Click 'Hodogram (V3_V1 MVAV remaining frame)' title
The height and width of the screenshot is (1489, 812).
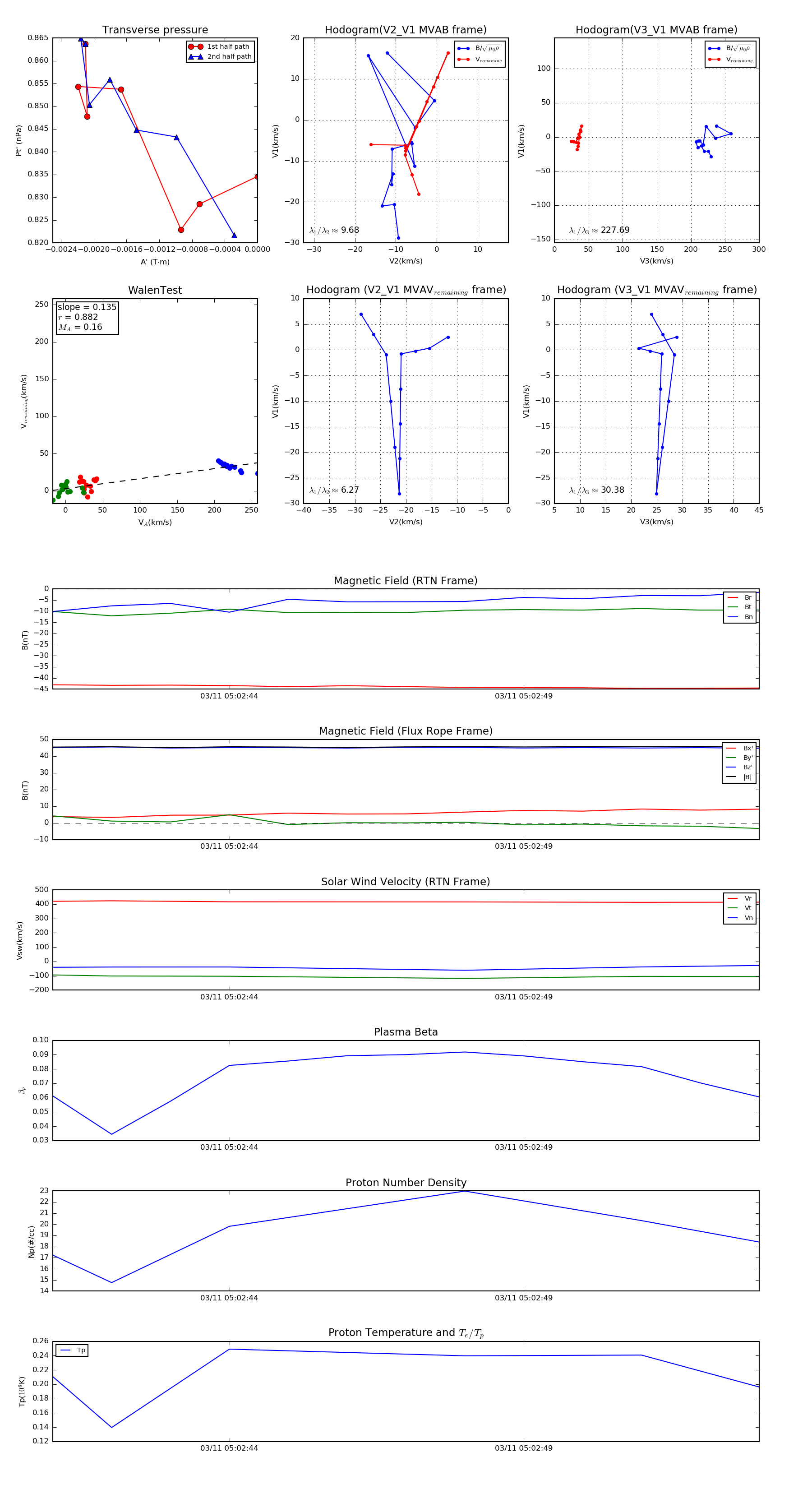coord(656,290)
